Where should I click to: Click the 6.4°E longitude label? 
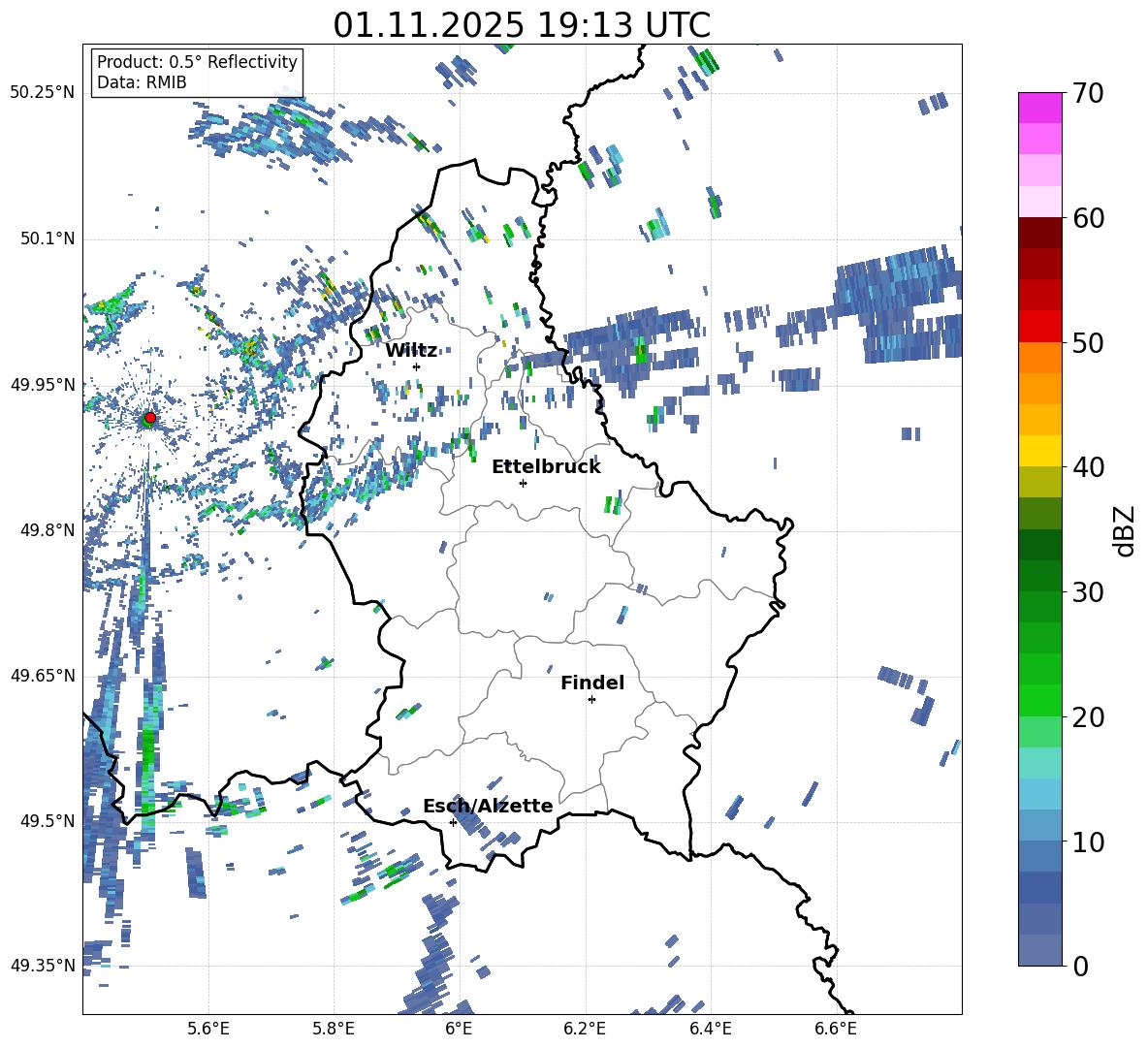point(710,1029)
